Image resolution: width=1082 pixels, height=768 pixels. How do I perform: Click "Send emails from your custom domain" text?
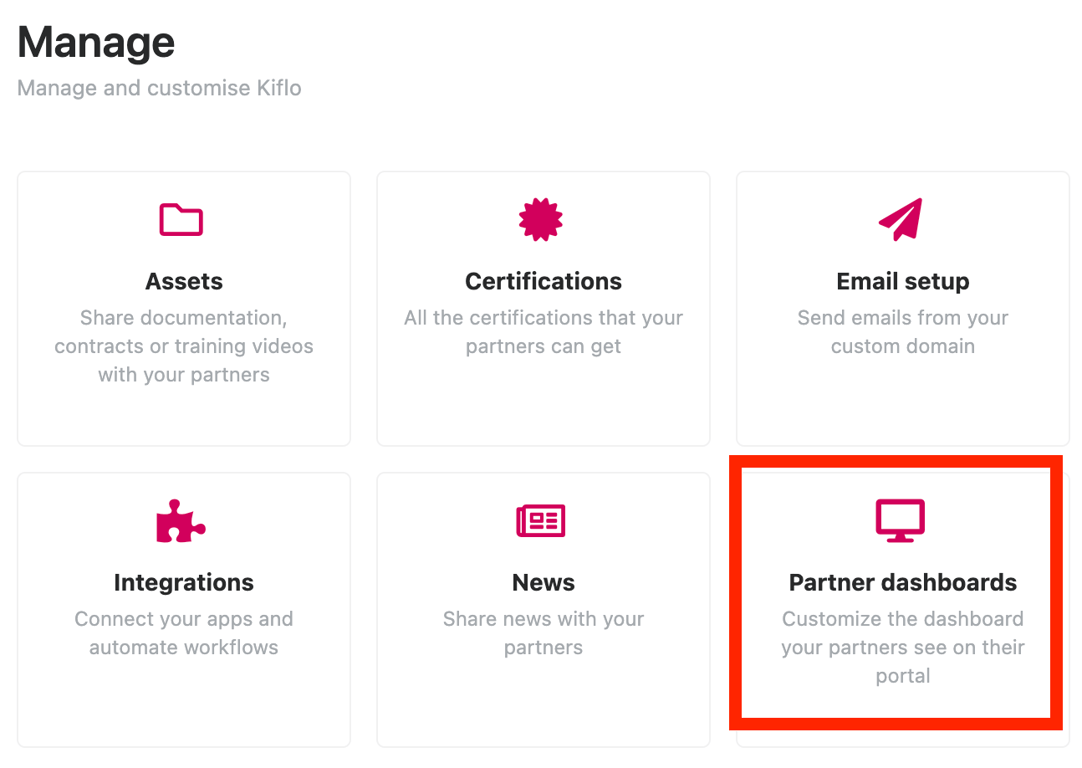pos(903,332)
